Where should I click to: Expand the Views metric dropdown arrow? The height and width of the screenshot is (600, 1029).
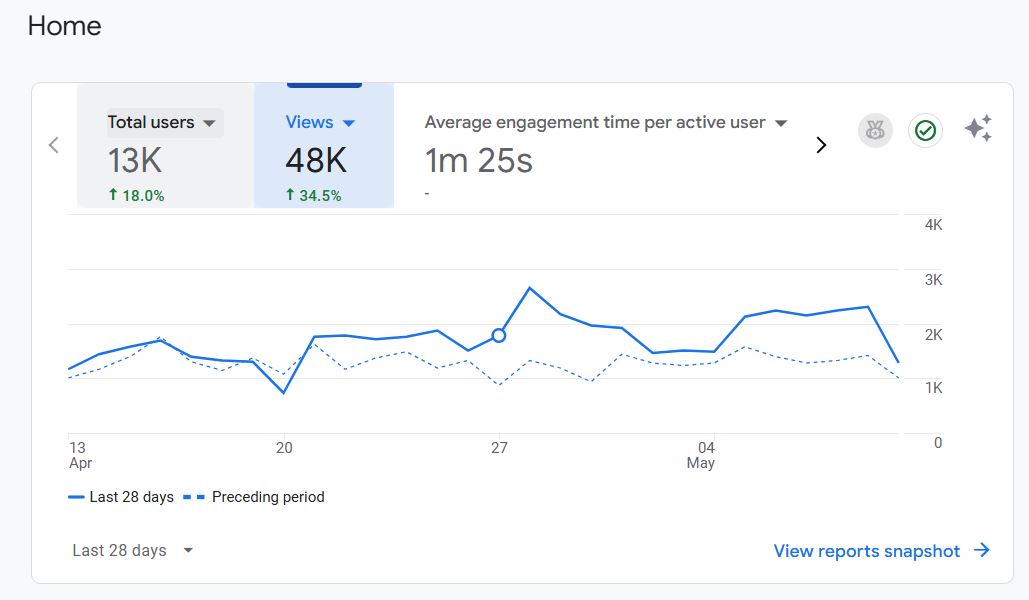(x=349, y=123)
